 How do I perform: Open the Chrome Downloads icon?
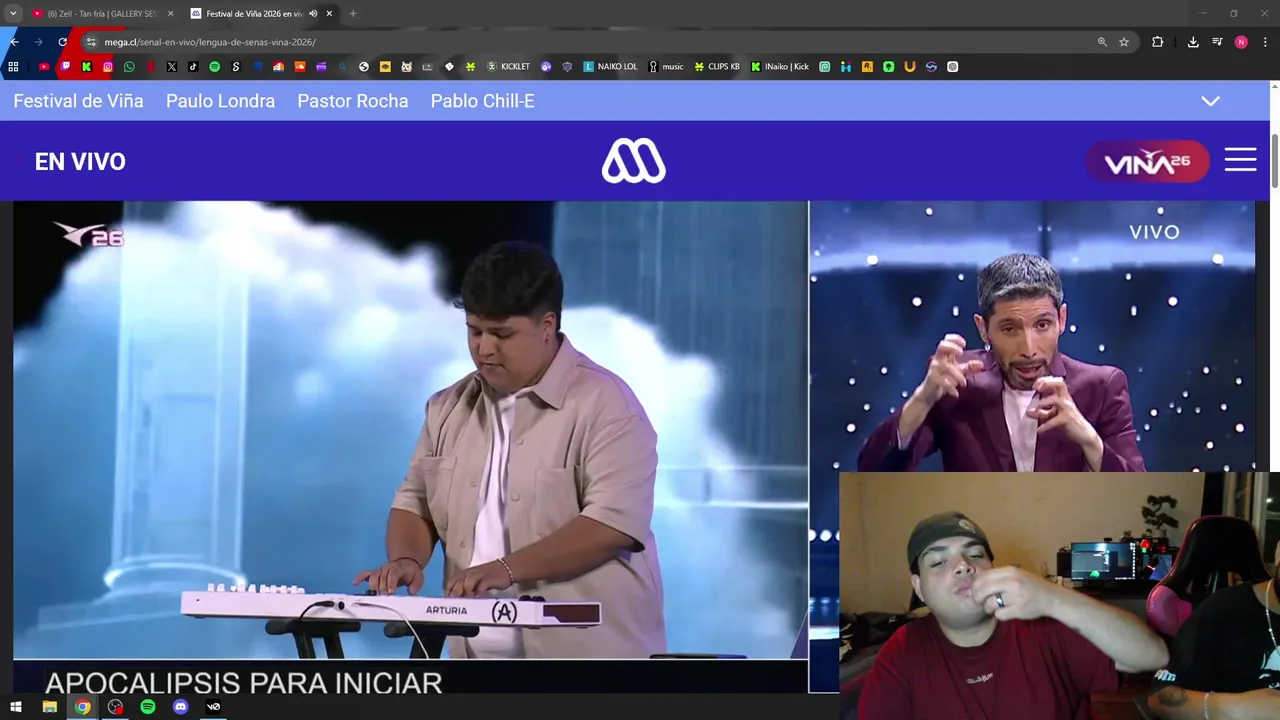1193,42
